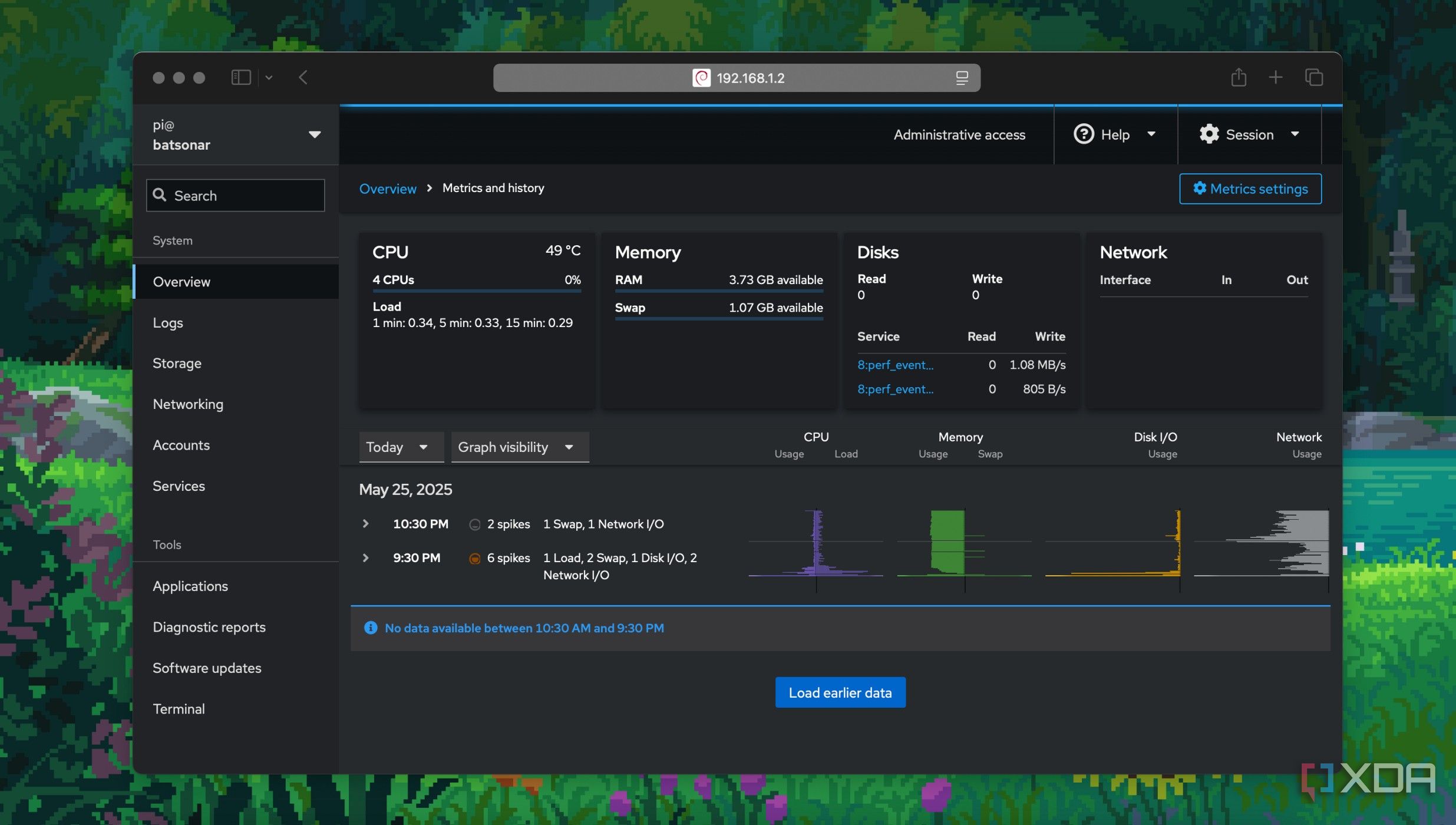Image resolution: width=1456 pixels, height=825 pixels.
Task: Expand the 9:30 PM spikes row
Action: (365, 557)
